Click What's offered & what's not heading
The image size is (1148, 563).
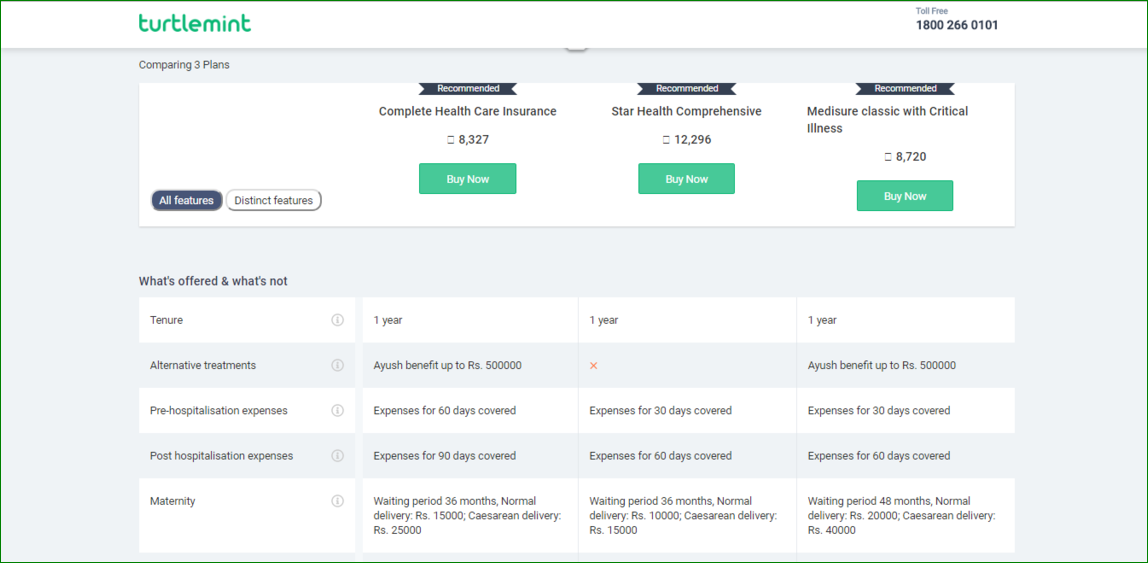point(213,281)
